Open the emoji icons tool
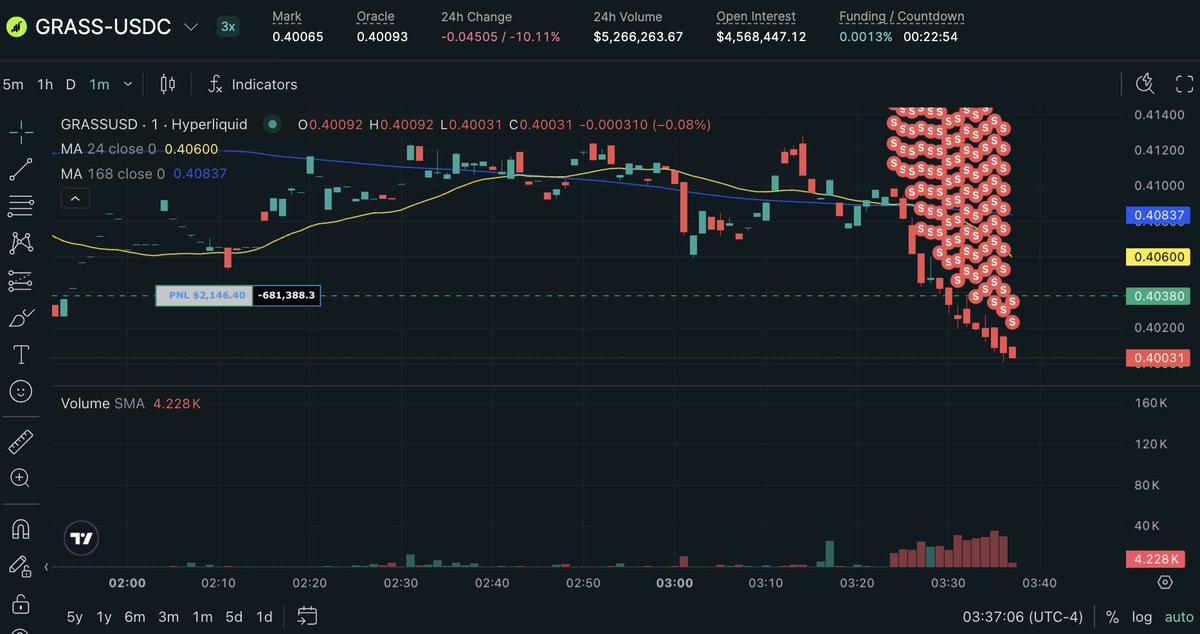This screenshot has height=634, width=1200. coord(21,391)
